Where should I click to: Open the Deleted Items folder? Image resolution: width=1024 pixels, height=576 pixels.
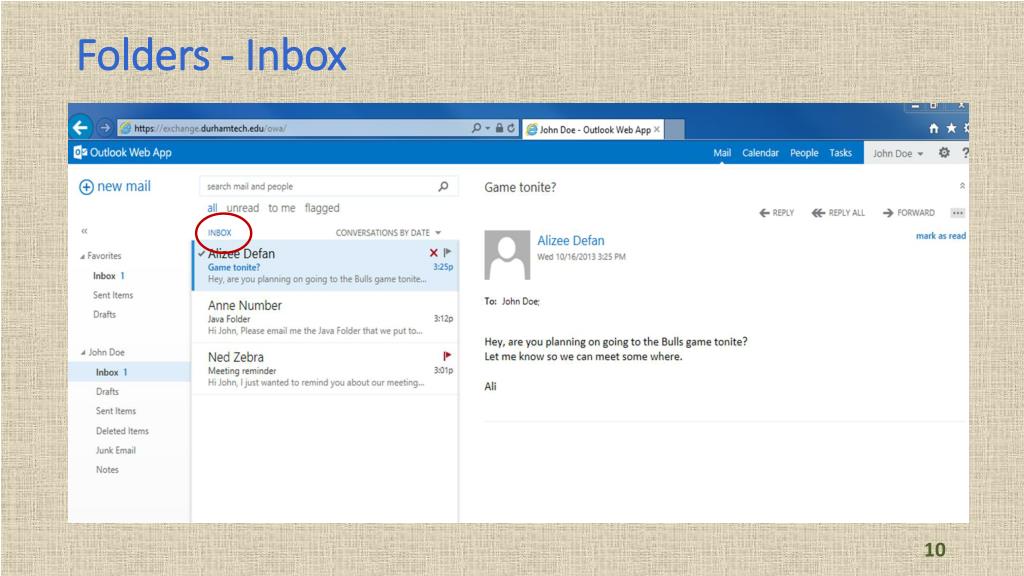122,431
